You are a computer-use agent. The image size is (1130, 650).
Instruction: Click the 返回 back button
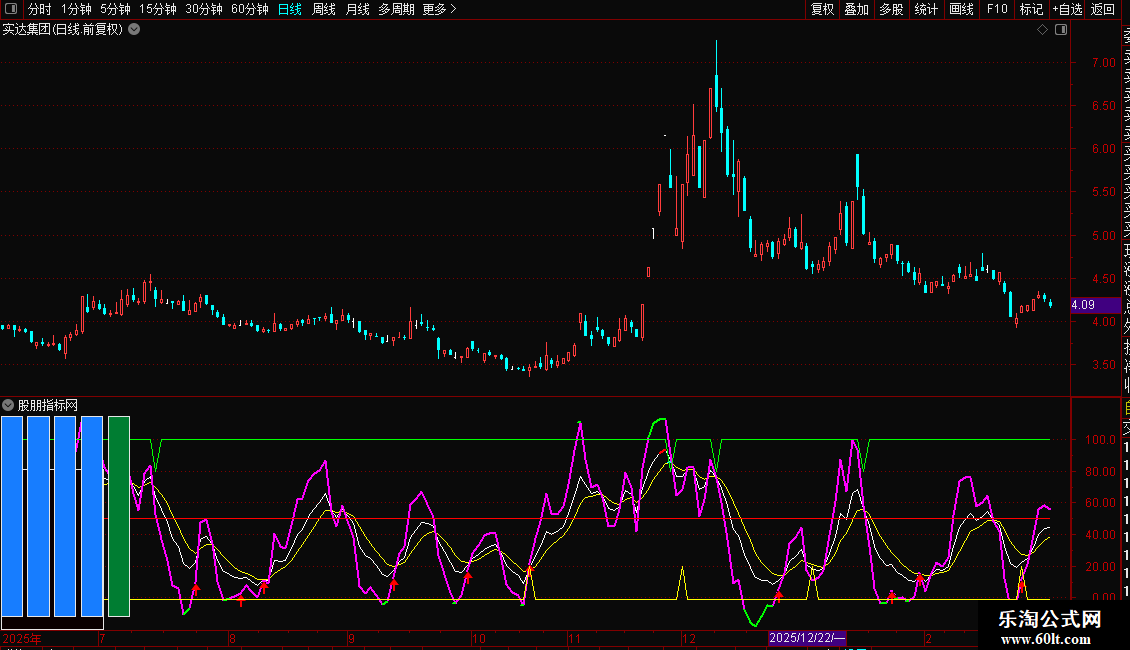[x=1103, y=9]
